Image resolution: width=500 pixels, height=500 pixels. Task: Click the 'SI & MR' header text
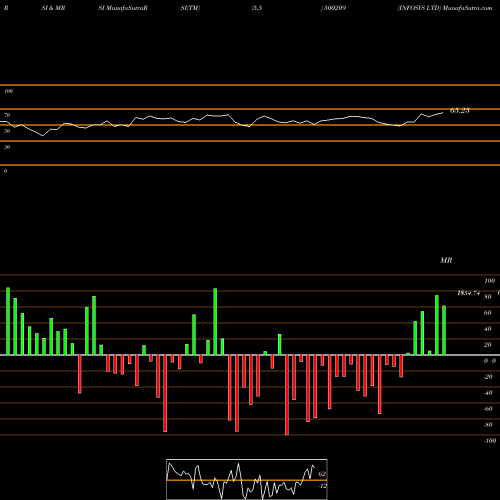pos(53,8)
